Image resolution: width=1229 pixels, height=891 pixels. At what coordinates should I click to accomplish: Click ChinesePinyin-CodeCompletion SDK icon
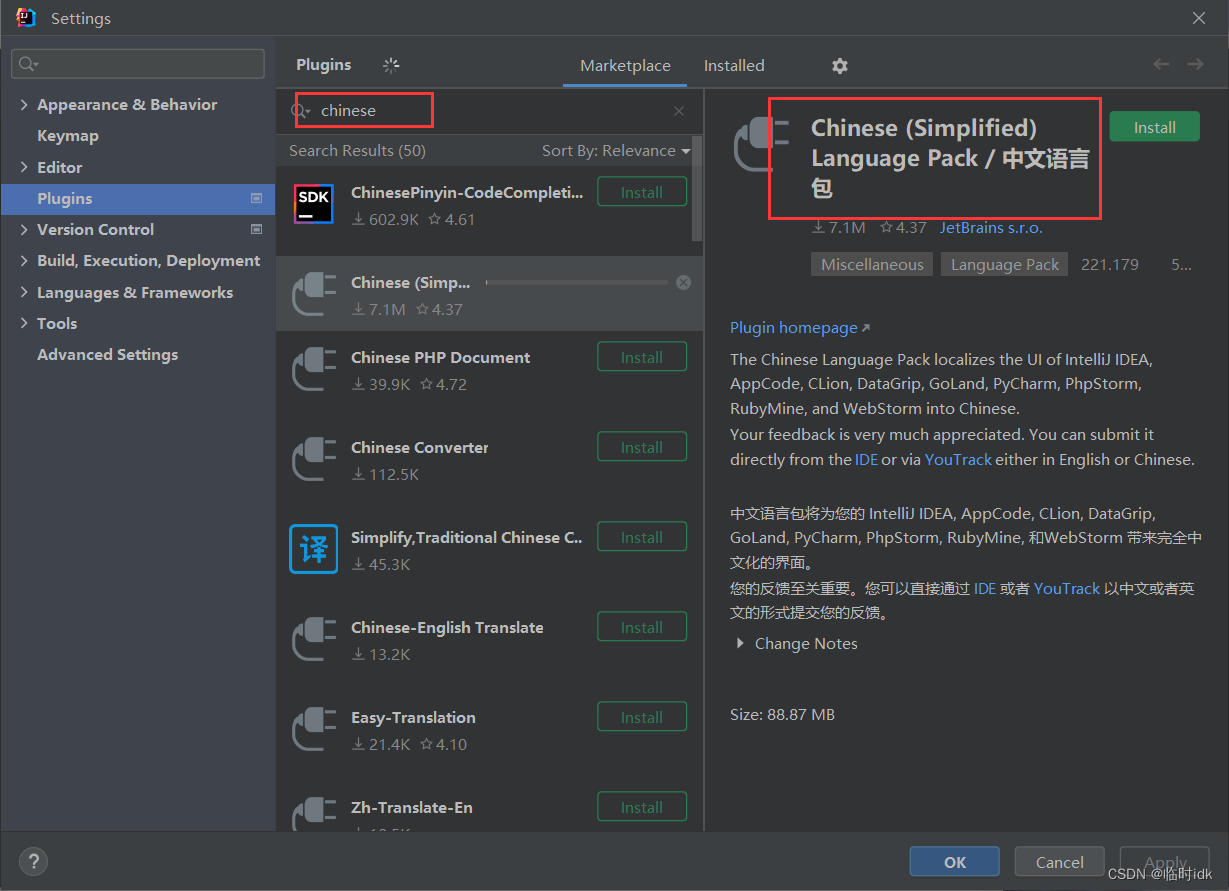pyautogui.click(x=313, y=204)
